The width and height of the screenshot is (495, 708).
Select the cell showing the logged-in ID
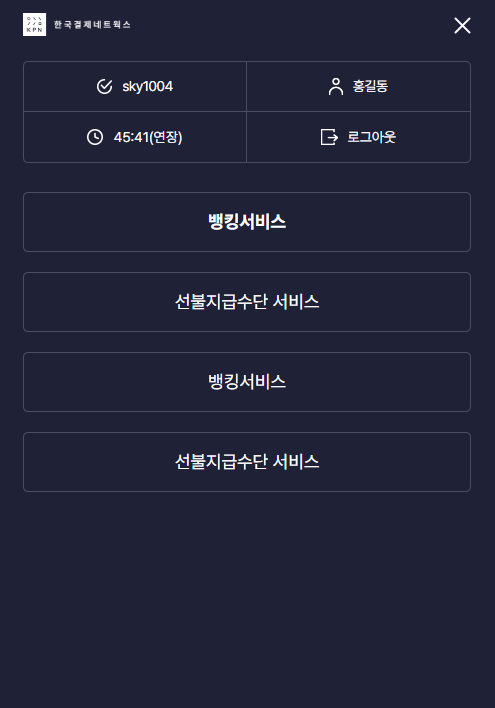point(135,86)
